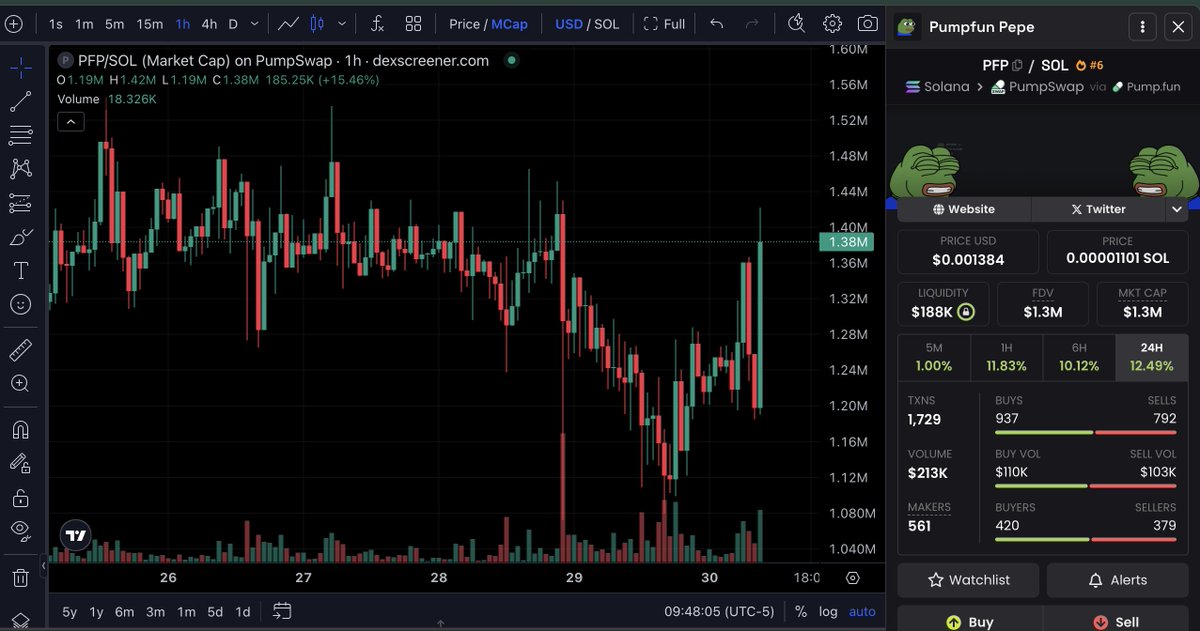
Task: Select the ruler measure tool
Action: tap(20, 350)
